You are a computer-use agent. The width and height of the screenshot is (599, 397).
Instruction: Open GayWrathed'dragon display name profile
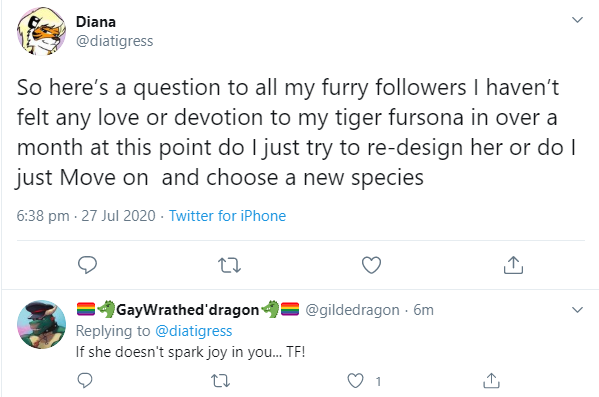188,309
